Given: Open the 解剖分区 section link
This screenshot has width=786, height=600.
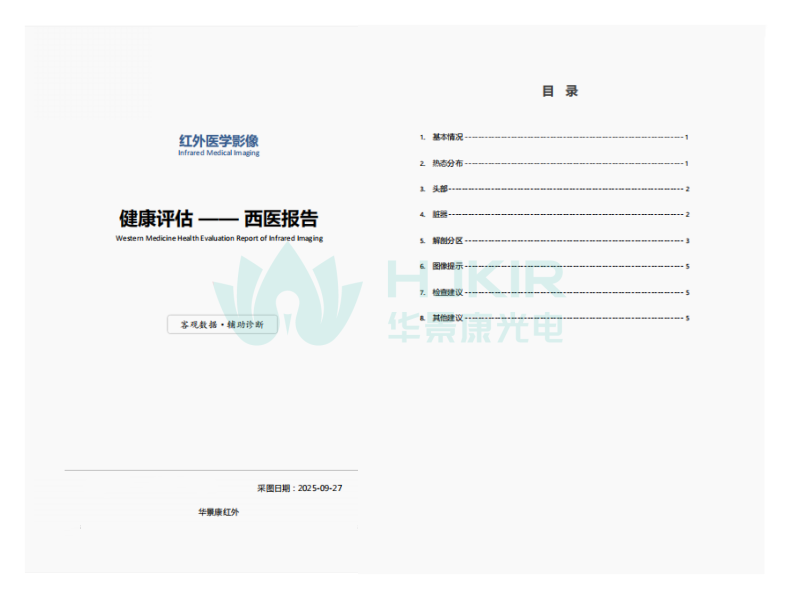Looking at the screenshot, I should tap(447, 241).
